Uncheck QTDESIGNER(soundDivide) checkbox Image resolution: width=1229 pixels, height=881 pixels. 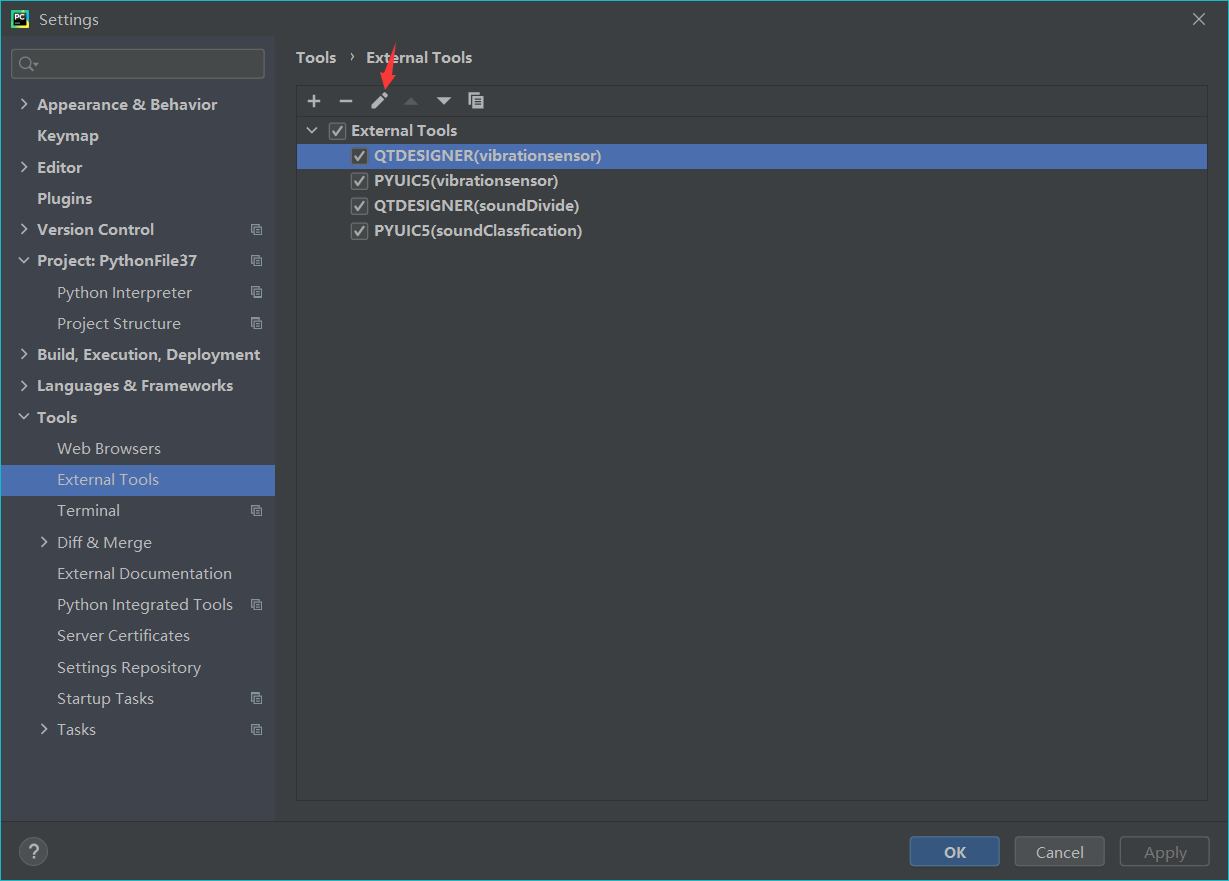[360, 206]
